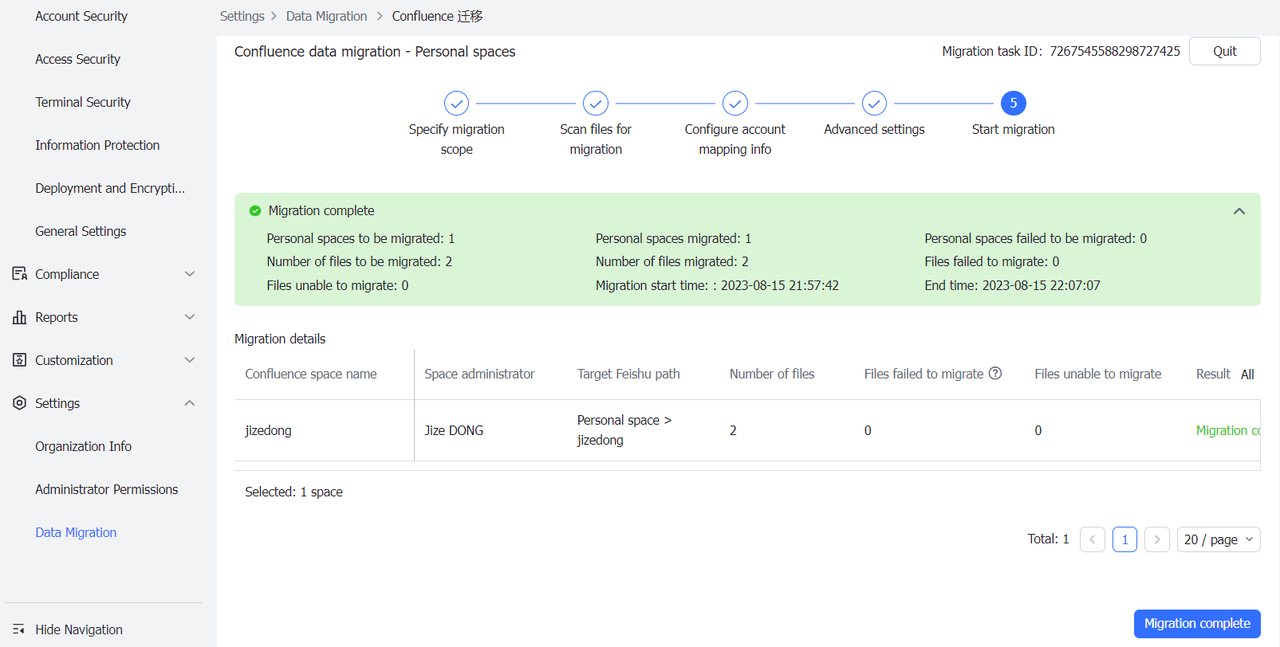Viewport: 1280px width, 647px height.
Task: Click the help icon beside Files failed to migrate
Action: pos(995,374)
